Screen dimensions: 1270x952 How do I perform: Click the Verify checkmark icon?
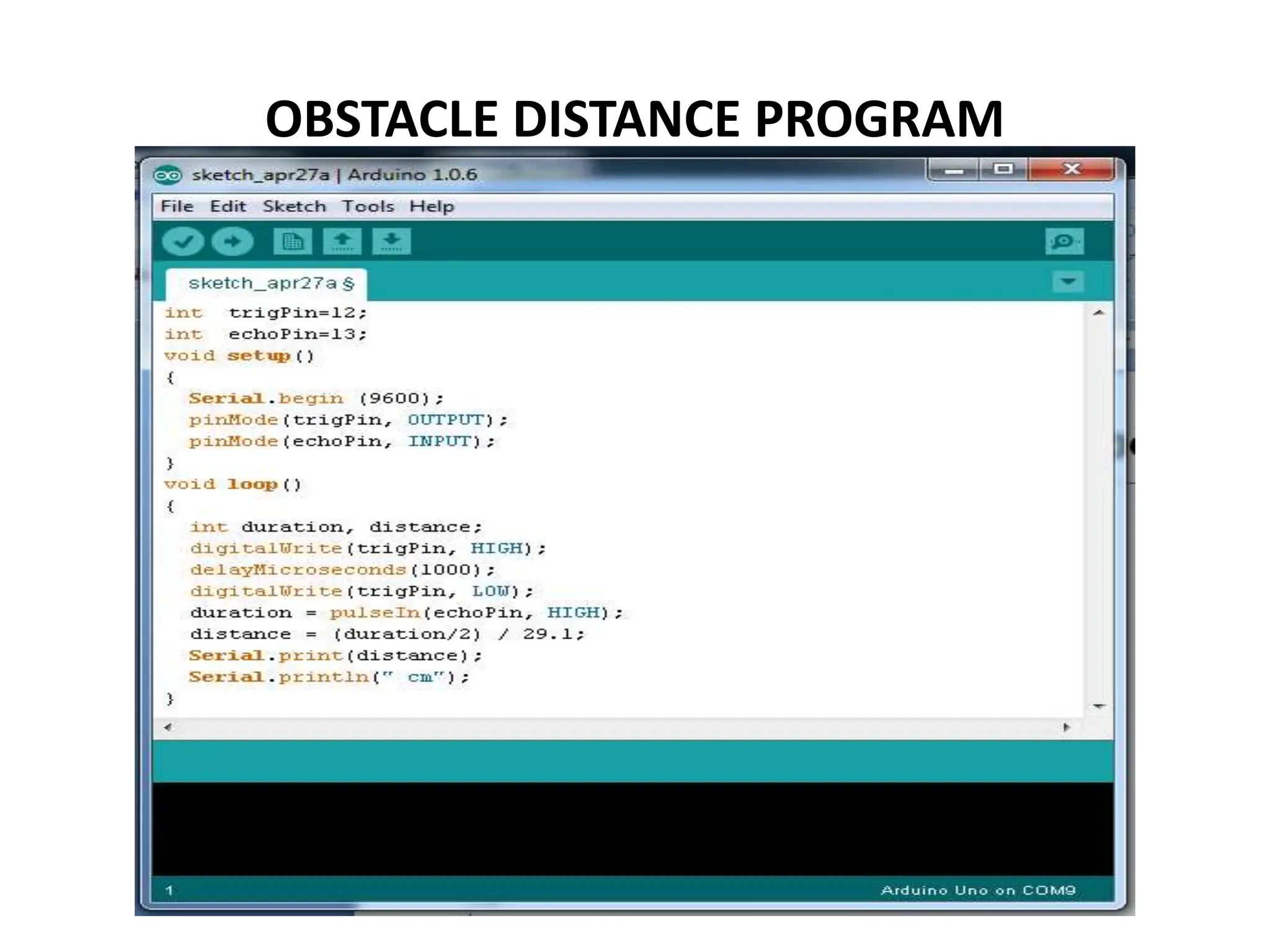pyautogui.click(x=183, y=241)
